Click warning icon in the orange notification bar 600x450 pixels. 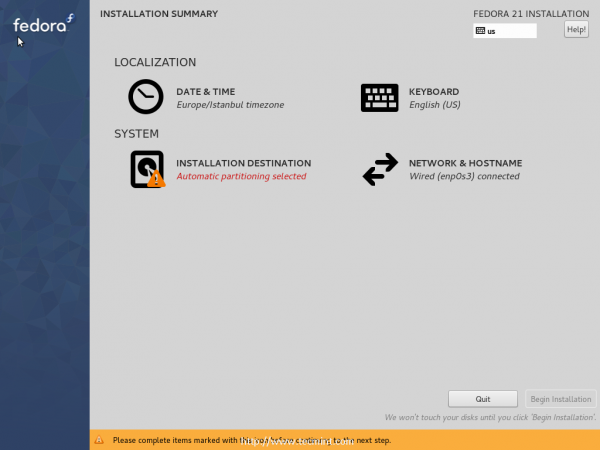pos(99,440)
